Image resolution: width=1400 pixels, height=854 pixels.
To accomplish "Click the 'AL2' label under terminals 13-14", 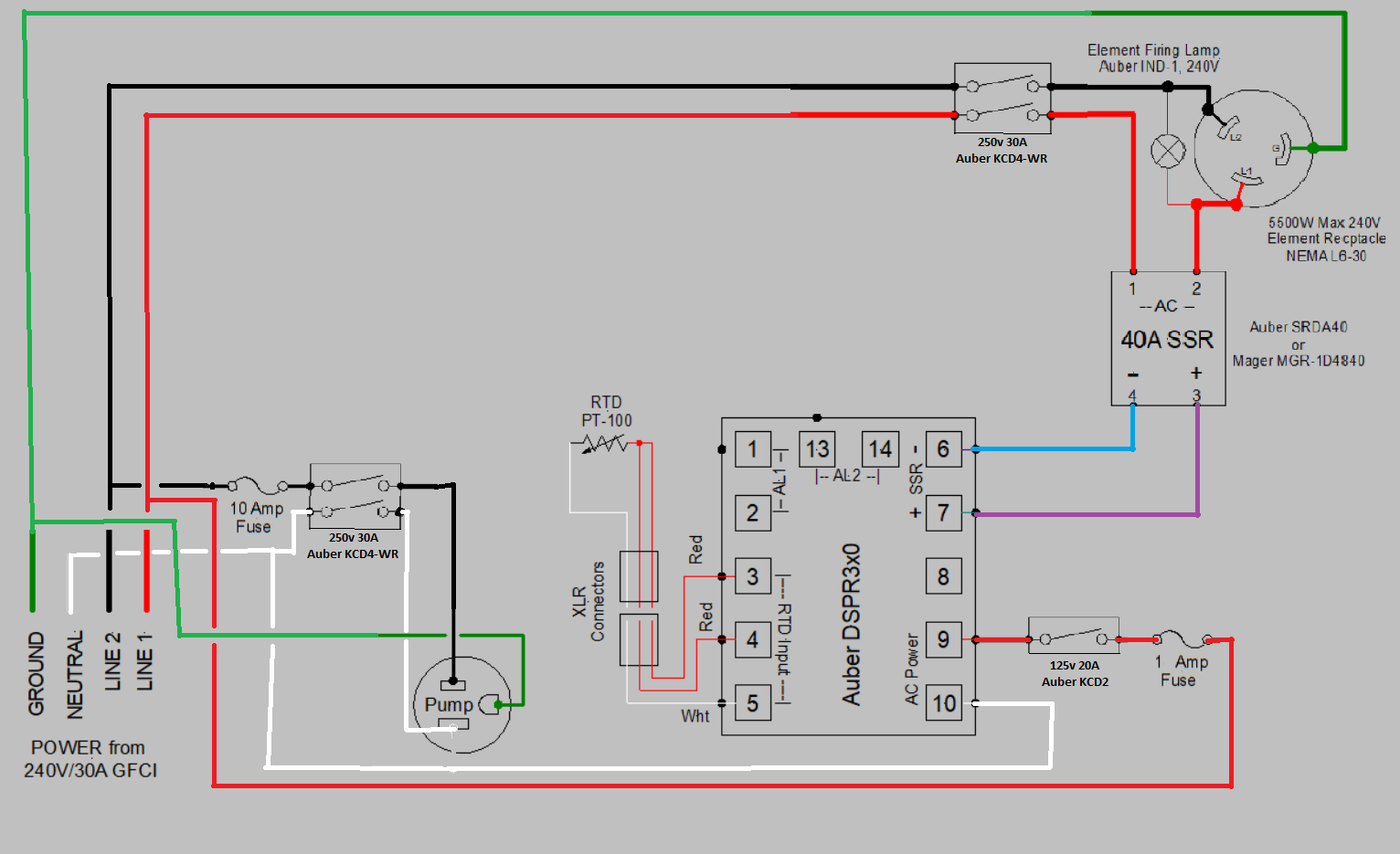I will point(847,476).
